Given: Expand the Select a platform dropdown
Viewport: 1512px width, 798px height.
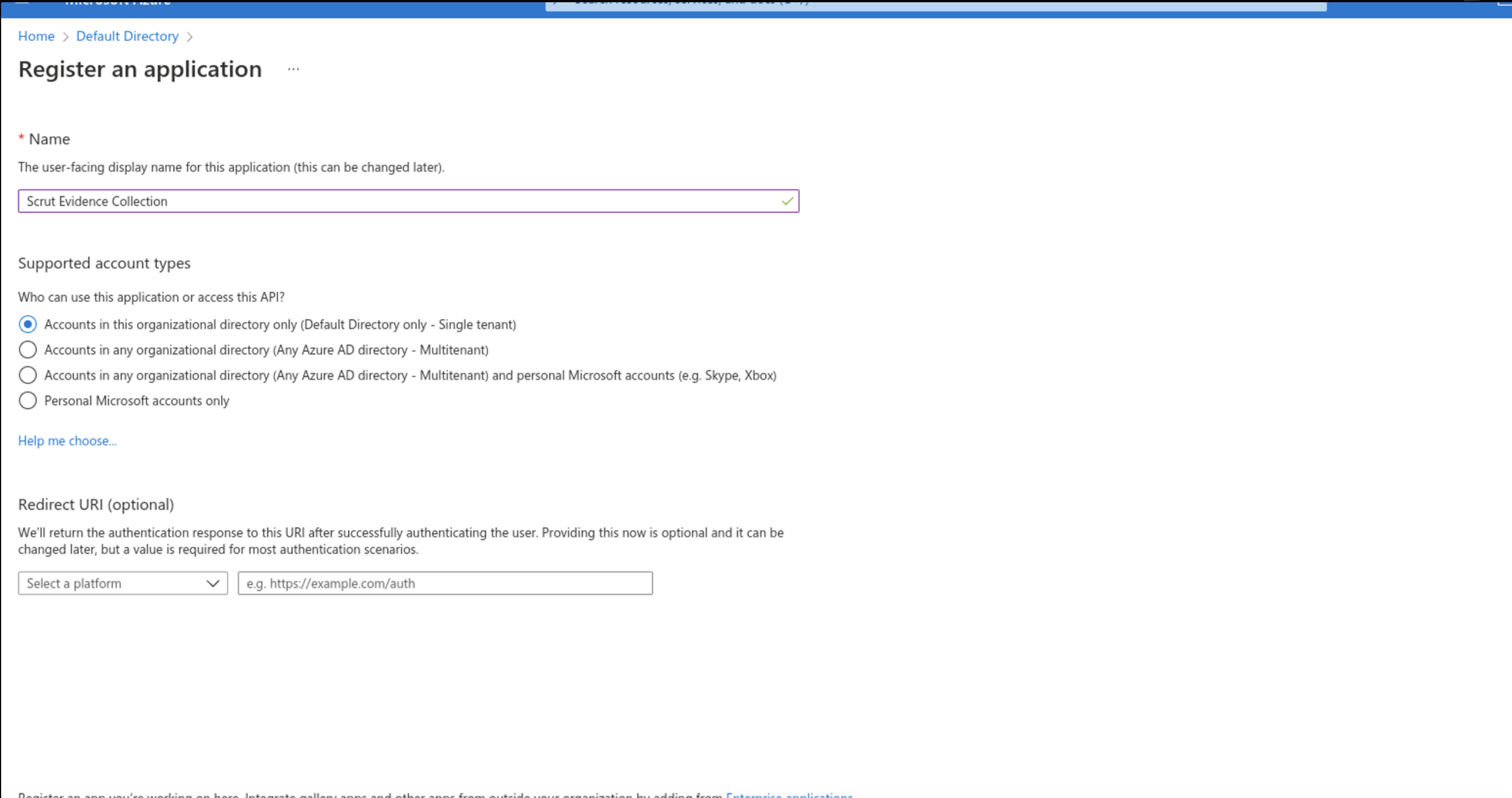Looking at the screenshot, I should [122, 584].
